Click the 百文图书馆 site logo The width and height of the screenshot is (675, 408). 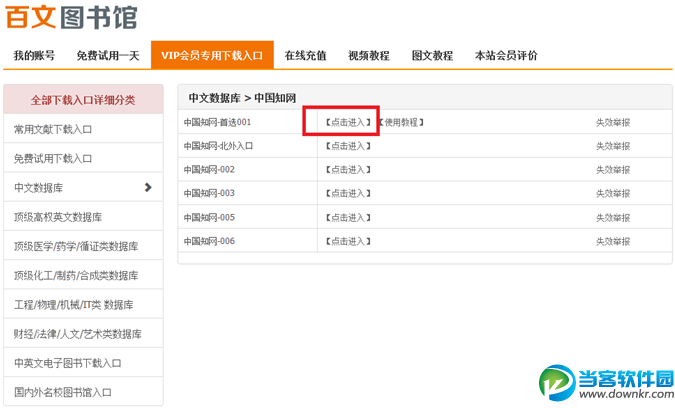coord(71,17)
